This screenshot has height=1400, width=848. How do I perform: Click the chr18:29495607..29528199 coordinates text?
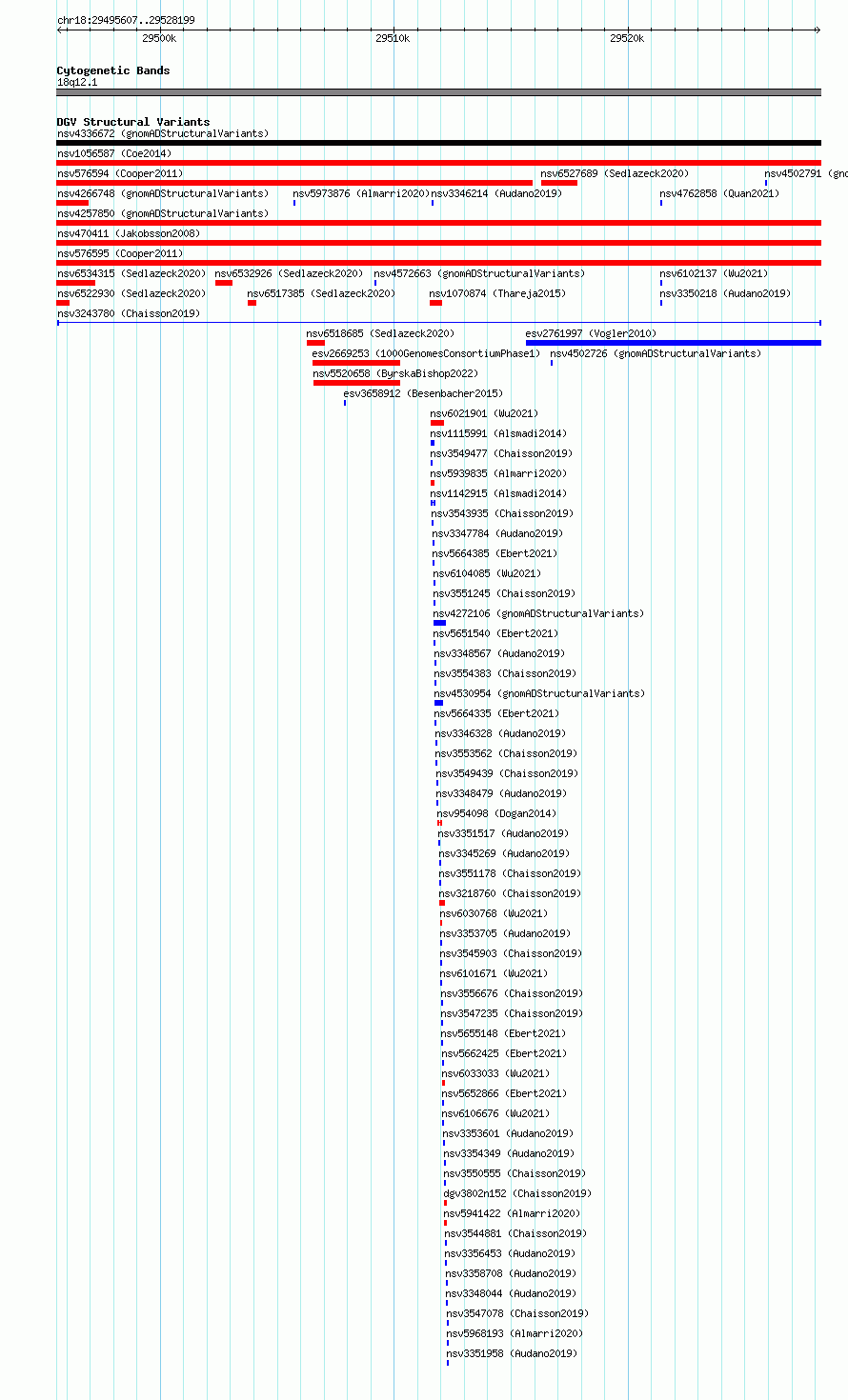pyautogui.click(x=126, y=20)
